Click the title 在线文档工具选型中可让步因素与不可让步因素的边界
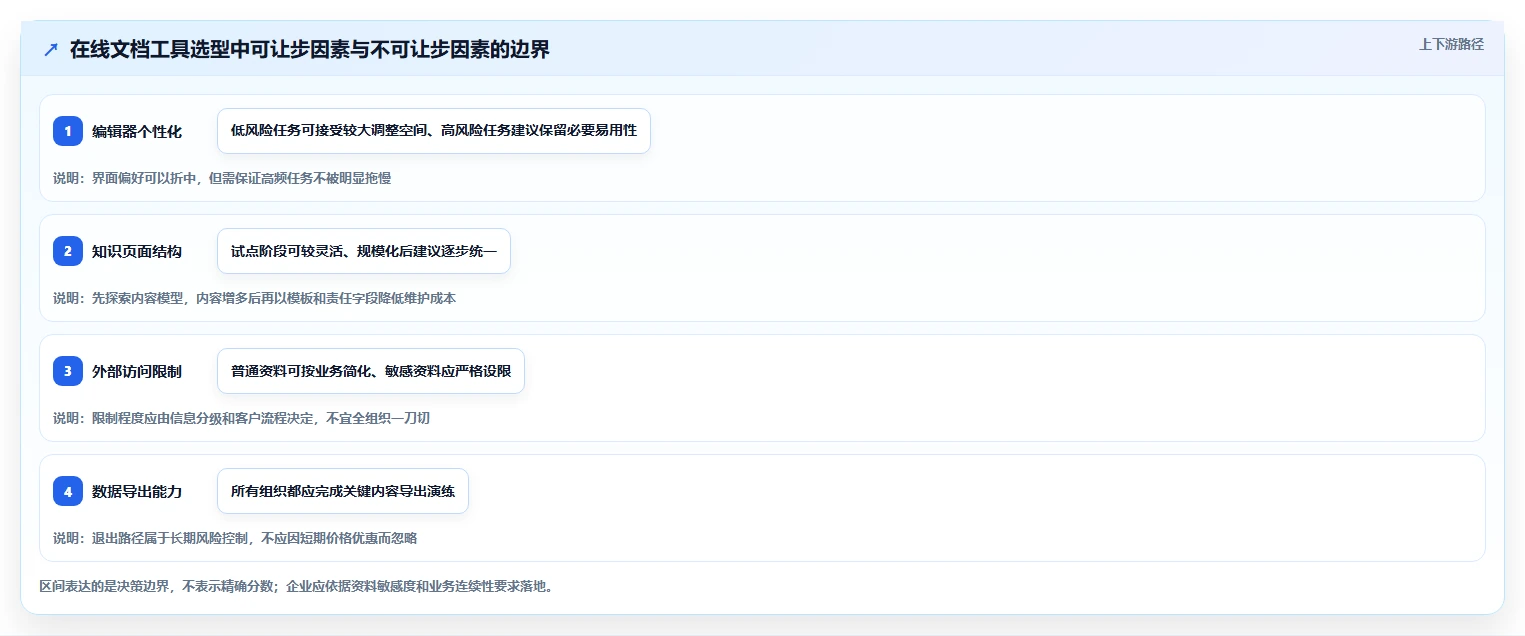Image resolution: width=1525 pixels, height=636 pixels. point(310,50)
